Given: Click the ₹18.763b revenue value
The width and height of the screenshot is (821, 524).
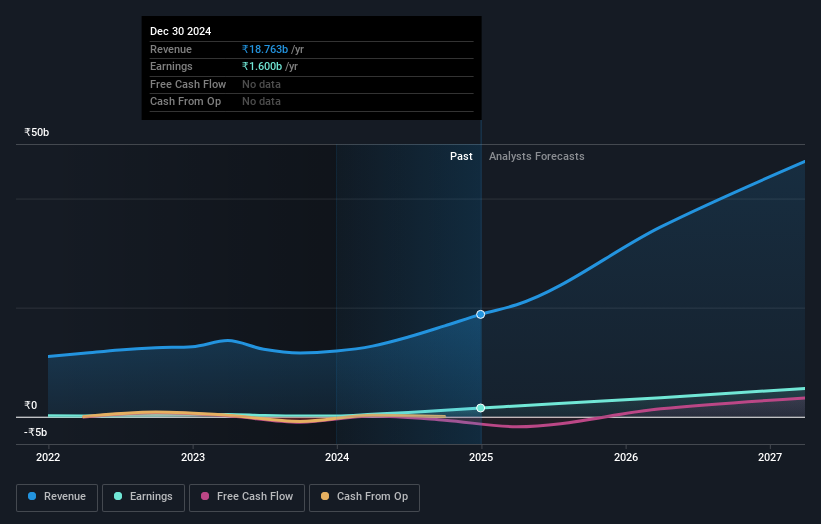Looking at the screenshot, I should pos(265,49).
